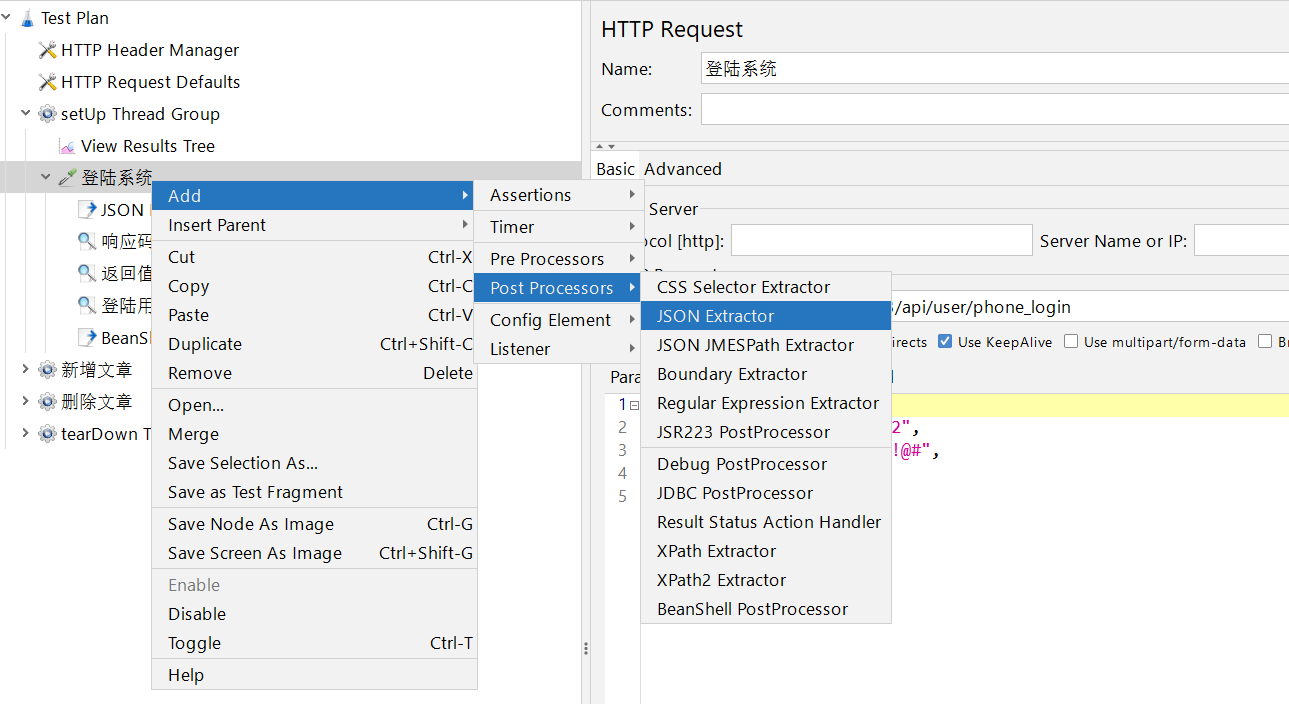Enable the Use multipart/form-data checkbox
This screenshot has height=704, width=1289.
(1071, 342)
